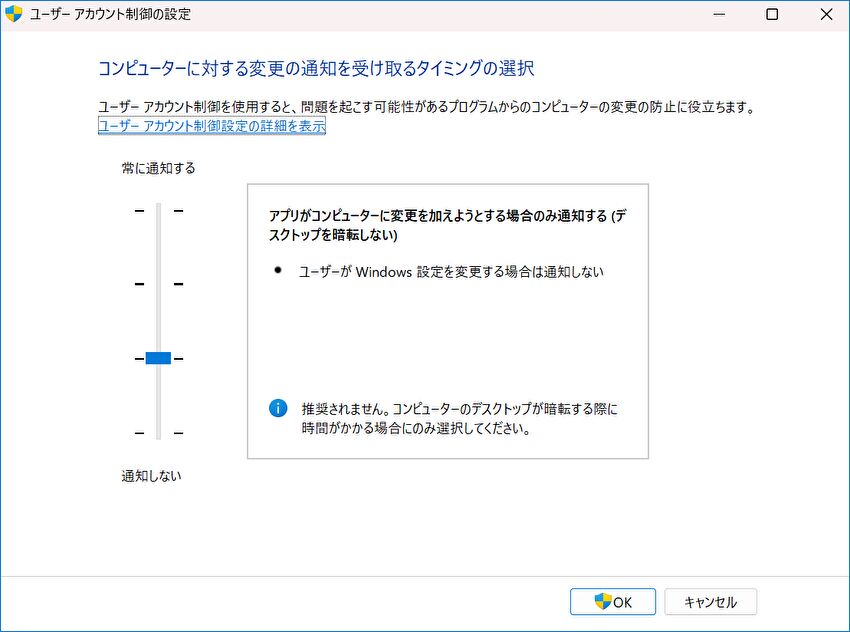The height and width of the screenshot is (632, 850).
Task: Click the 常に通知する label above slider
Action: (158, 168)
